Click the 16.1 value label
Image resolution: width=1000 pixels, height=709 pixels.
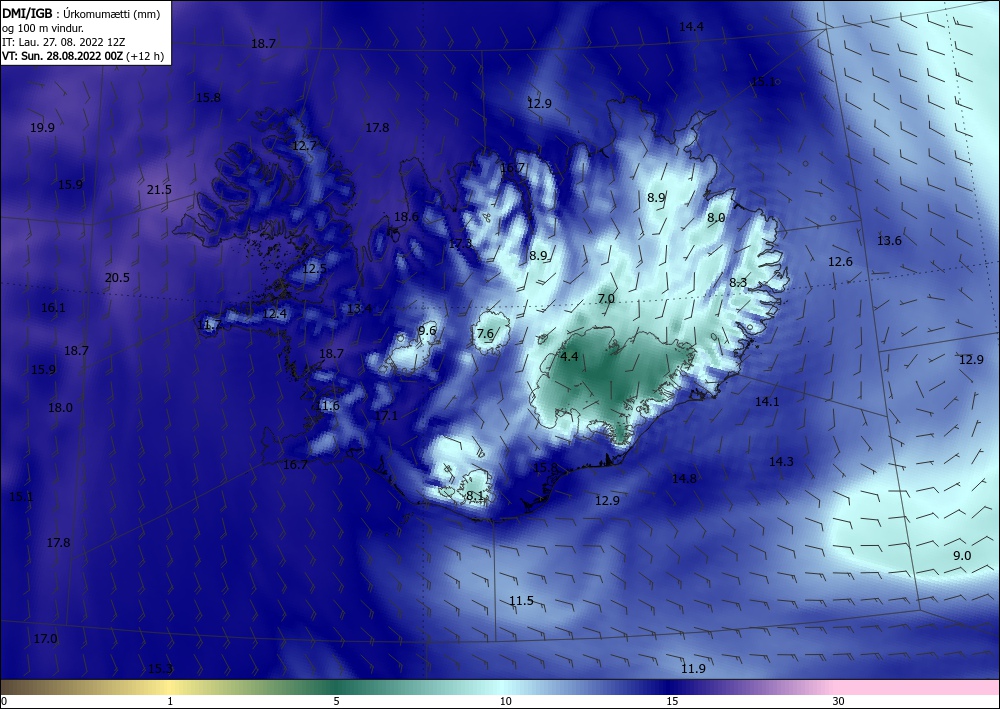53,307
